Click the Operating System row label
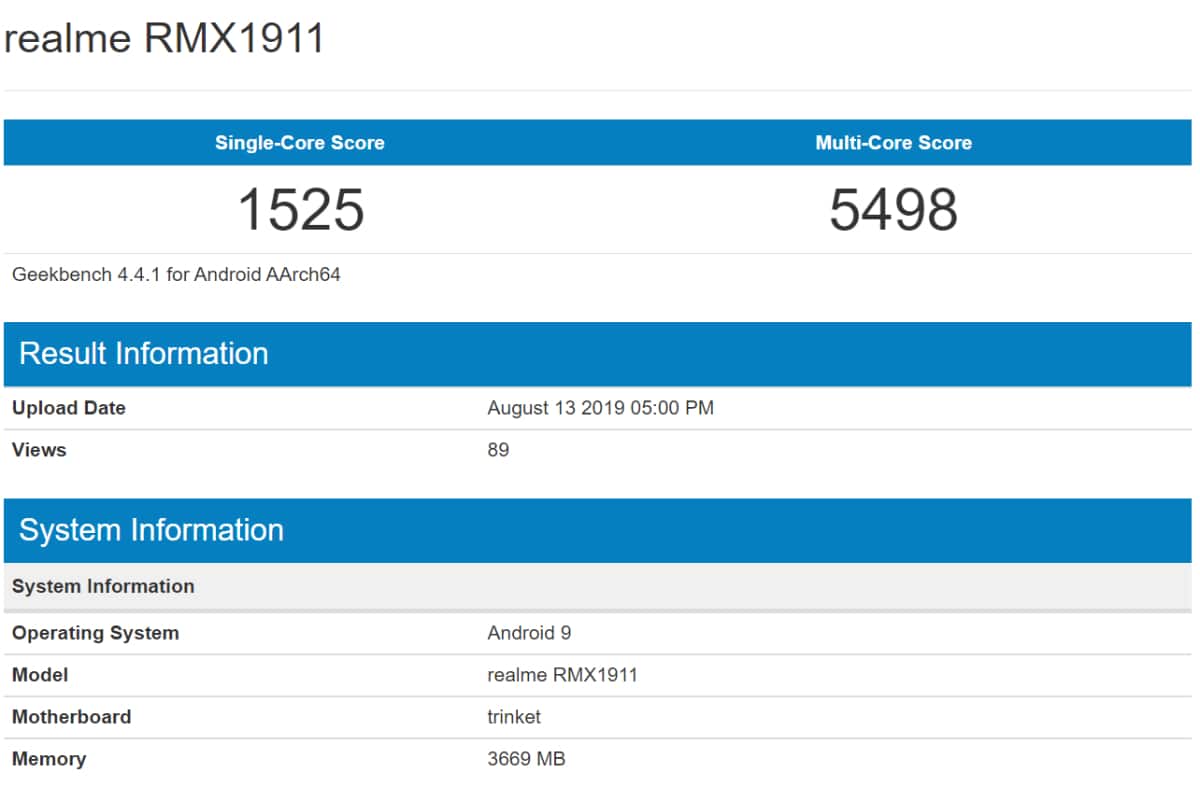Viewport: 1200px width, 800px height. click(x=95, y=633)
